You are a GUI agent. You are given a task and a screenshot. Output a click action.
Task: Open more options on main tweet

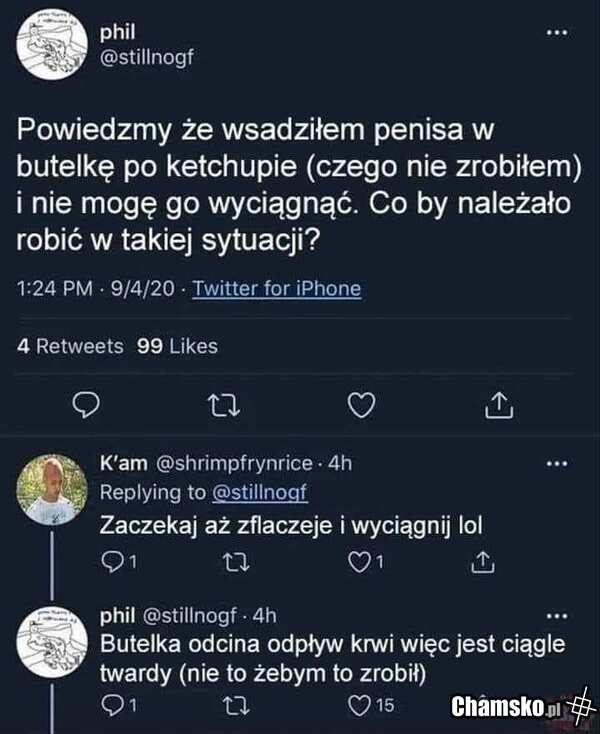(553, 34)
